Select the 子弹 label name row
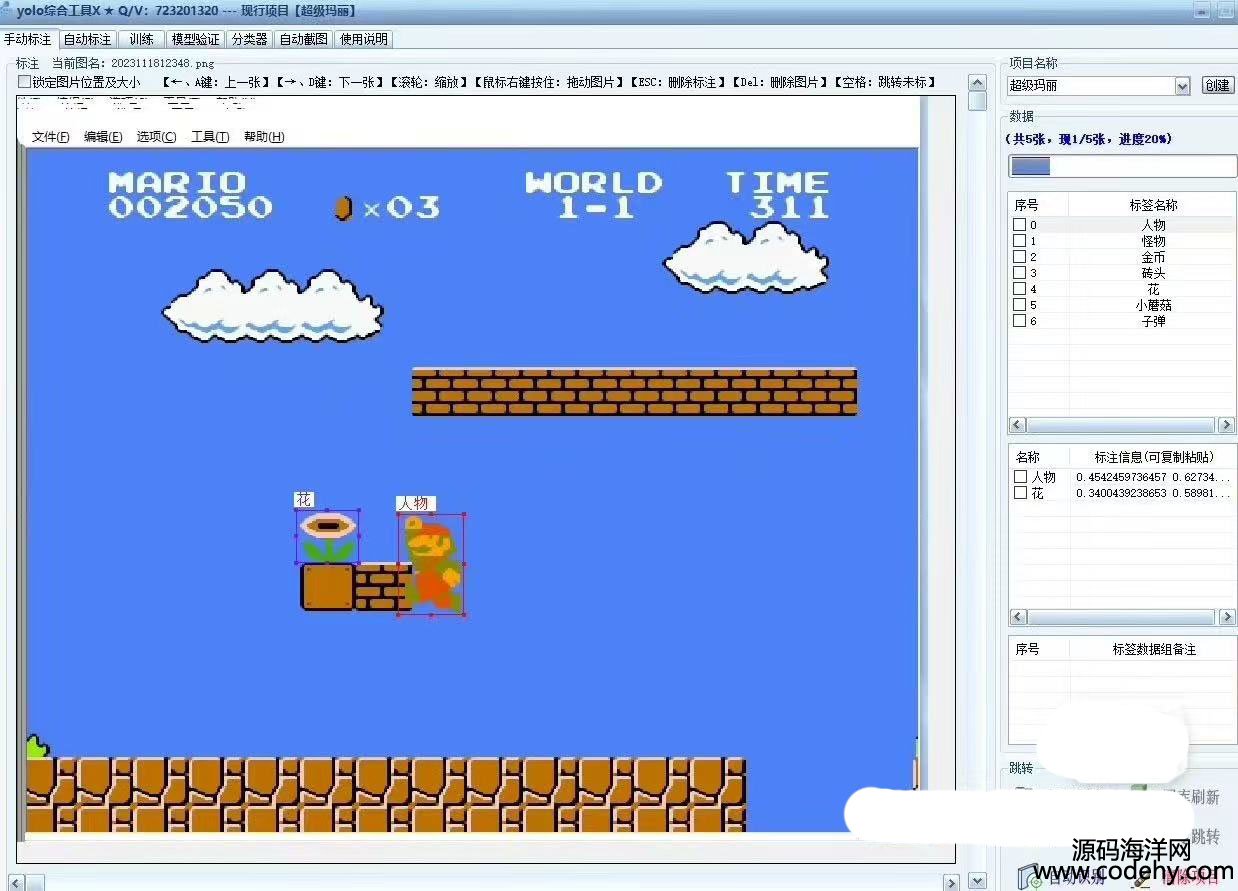 pyautogui.click(x=1153, y=321)
